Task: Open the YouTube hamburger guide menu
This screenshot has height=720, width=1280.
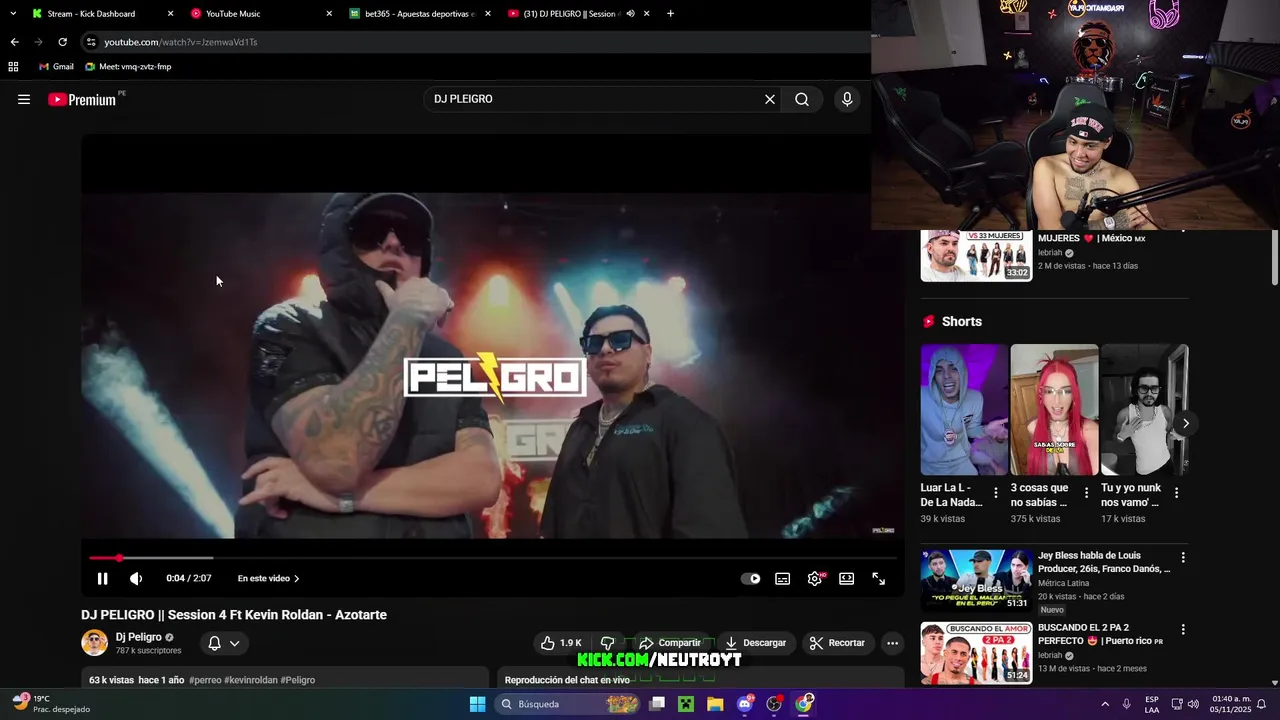Action: (24, 99)
